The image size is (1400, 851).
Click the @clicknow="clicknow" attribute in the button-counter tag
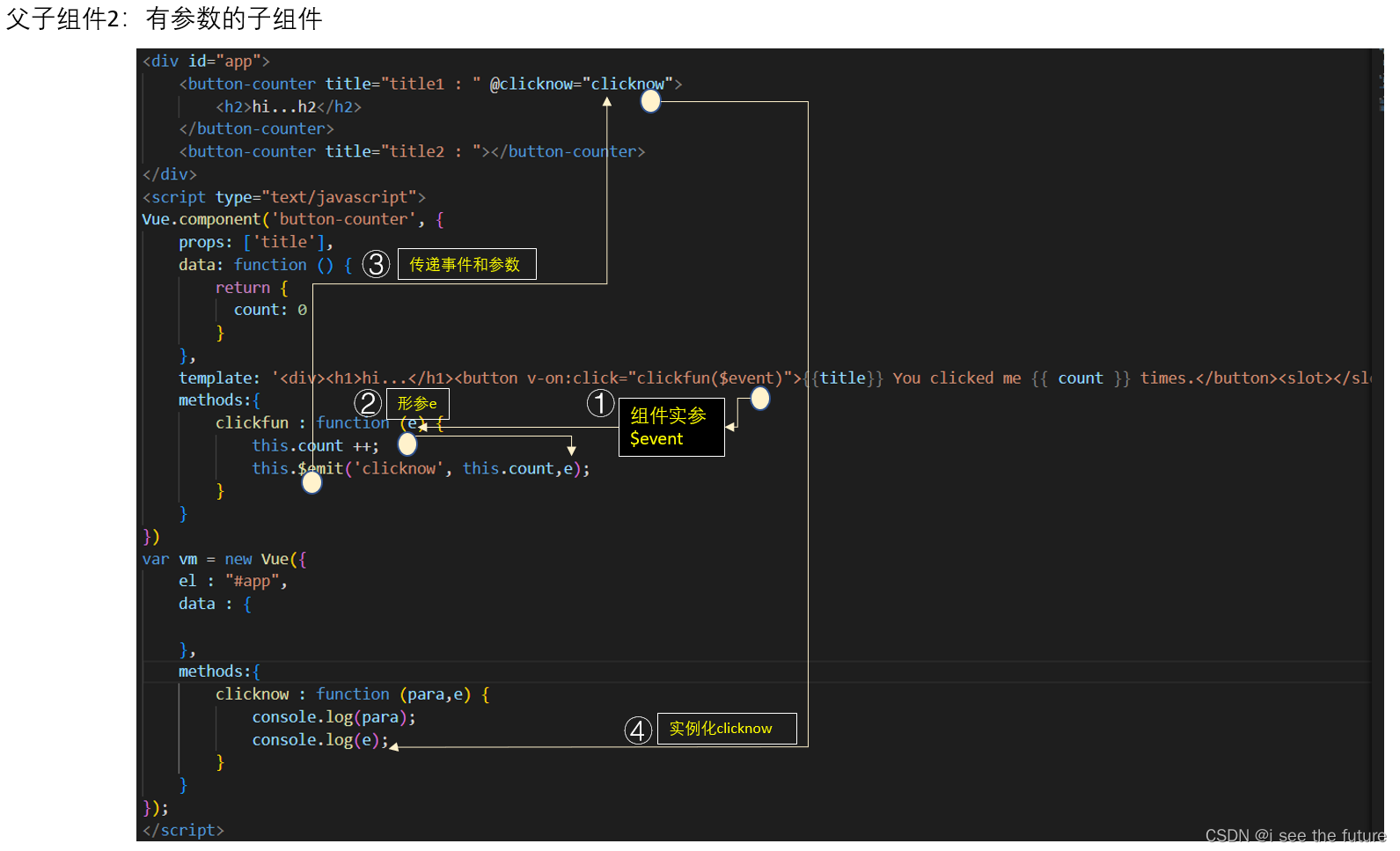pos(581,84)
